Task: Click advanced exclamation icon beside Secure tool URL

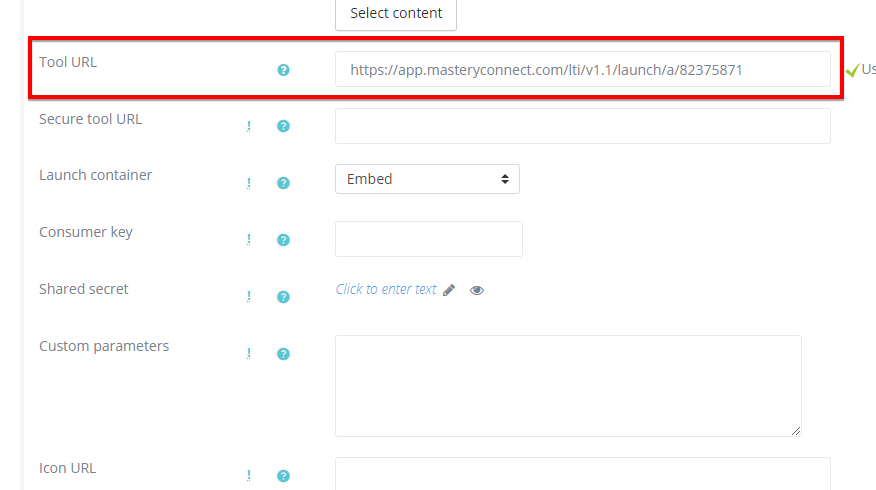Action: [x=249, y=127]
